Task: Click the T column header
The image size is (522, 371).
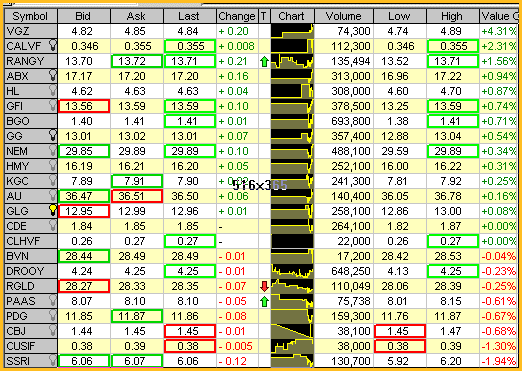Action: (x=264, y=16)
